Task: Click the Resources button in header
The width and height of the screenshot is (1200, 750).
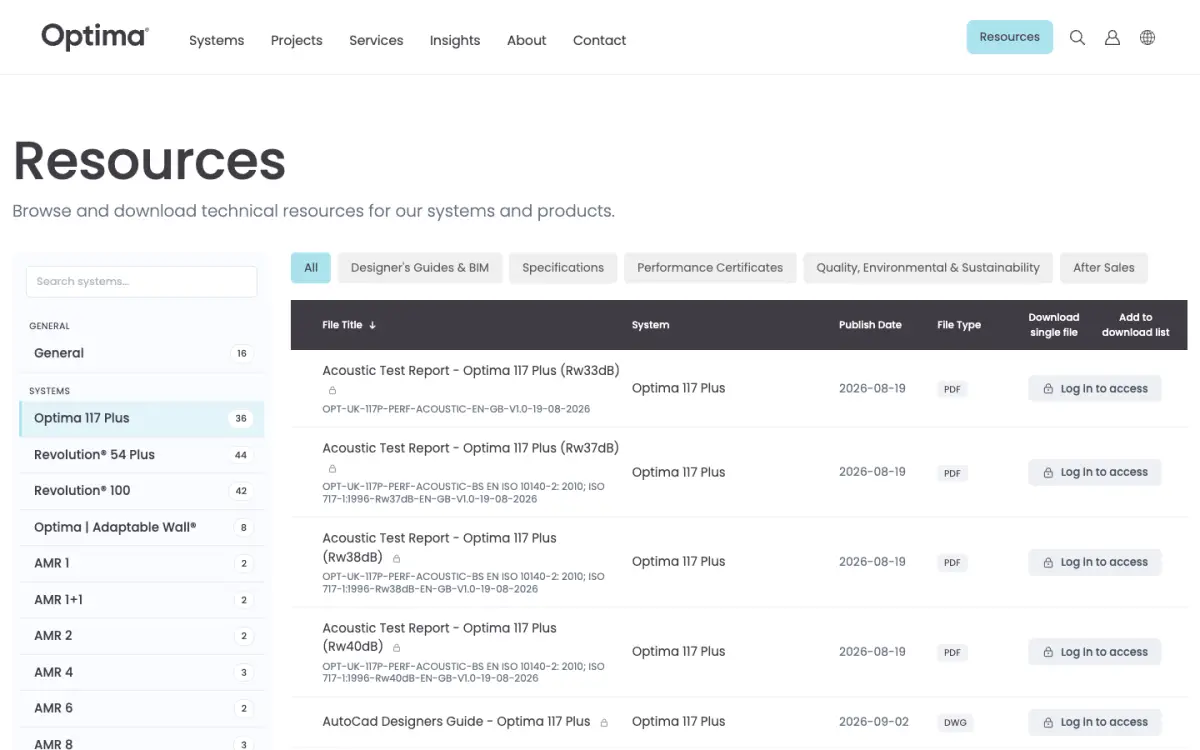Action: pyautogui.click(x=1010, y=37)
